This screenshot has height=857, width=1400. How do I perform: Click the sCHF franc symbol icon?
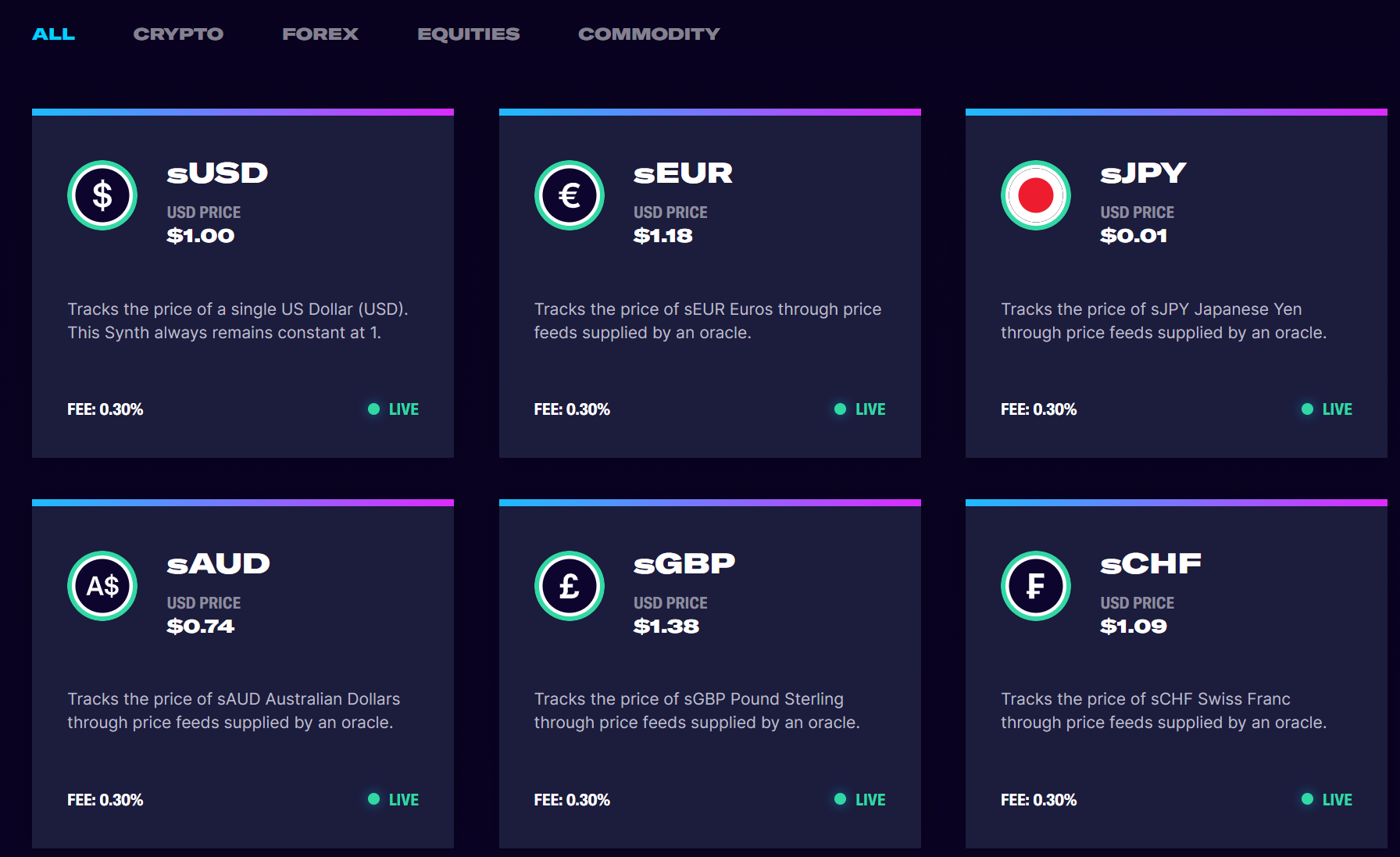pyautogui.click(x=1036, y=586)
